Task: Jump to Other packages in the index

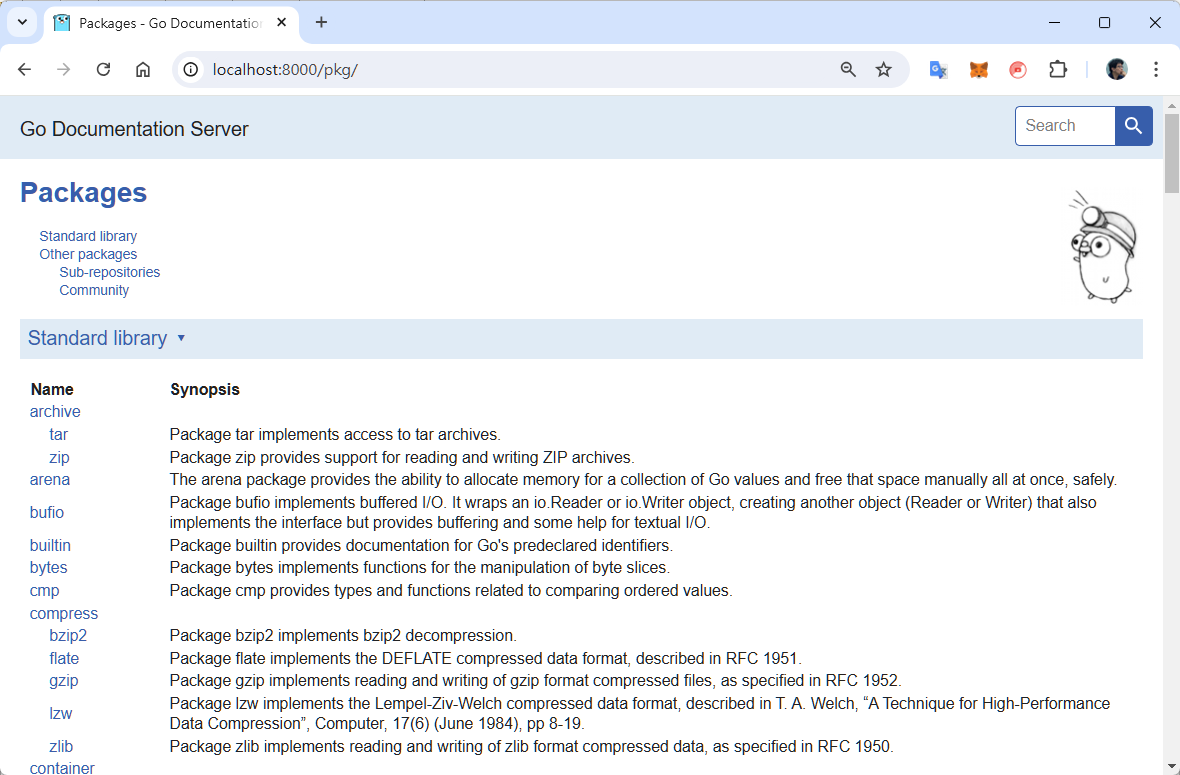Action: [x=88, y=254]
